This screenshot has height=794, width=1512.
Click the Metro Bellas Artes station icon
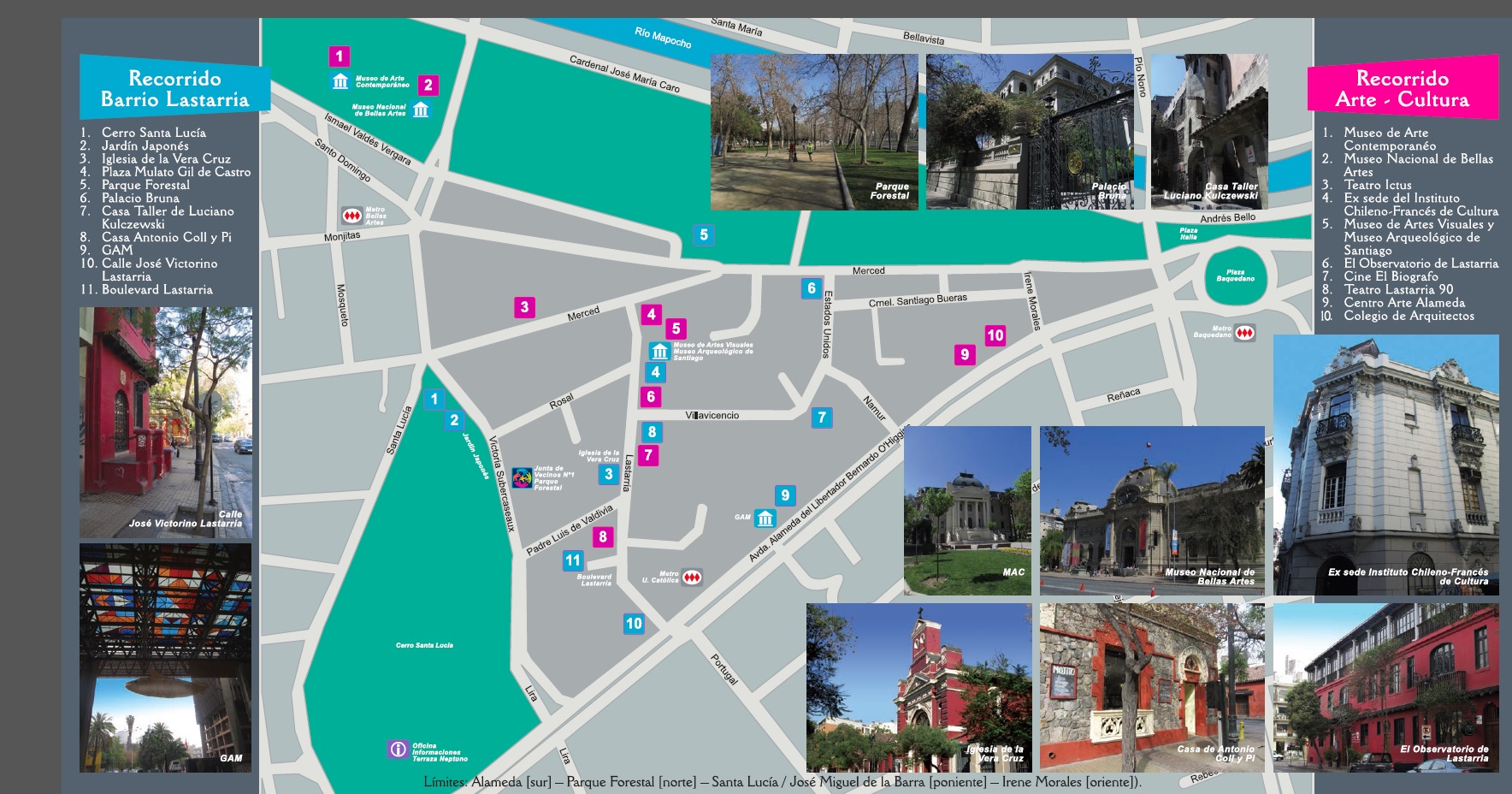pyautogui.click(x=351, y=216)
